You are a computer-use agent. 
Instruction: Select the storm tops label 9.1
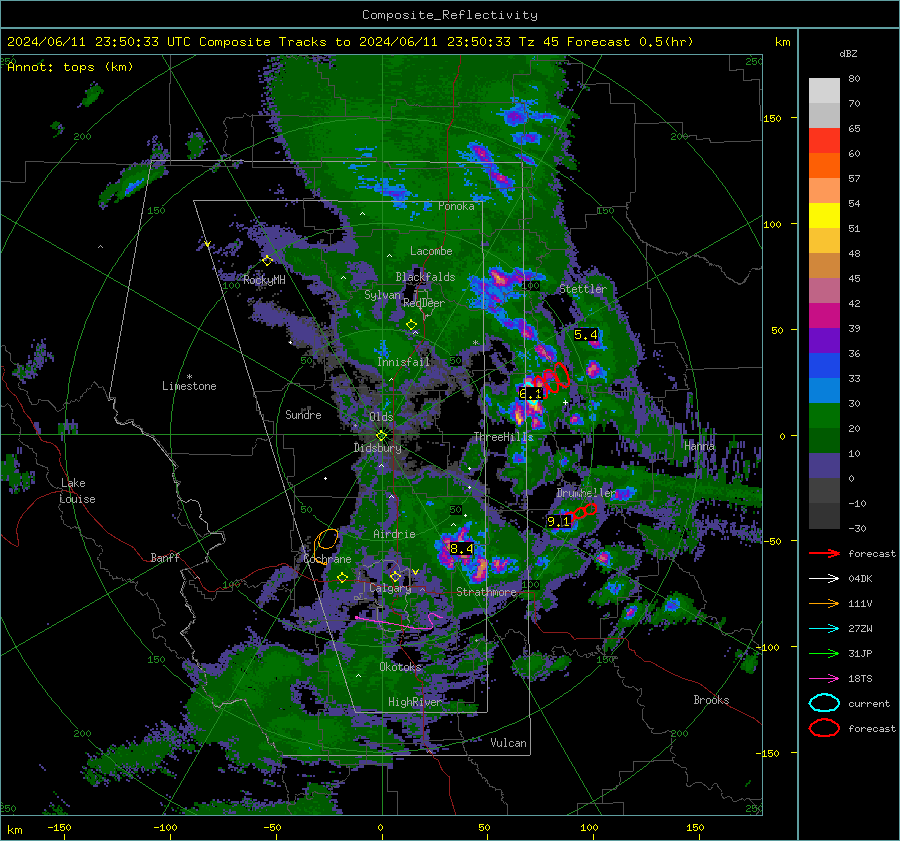pyautogui.click(x=558, y=521)
